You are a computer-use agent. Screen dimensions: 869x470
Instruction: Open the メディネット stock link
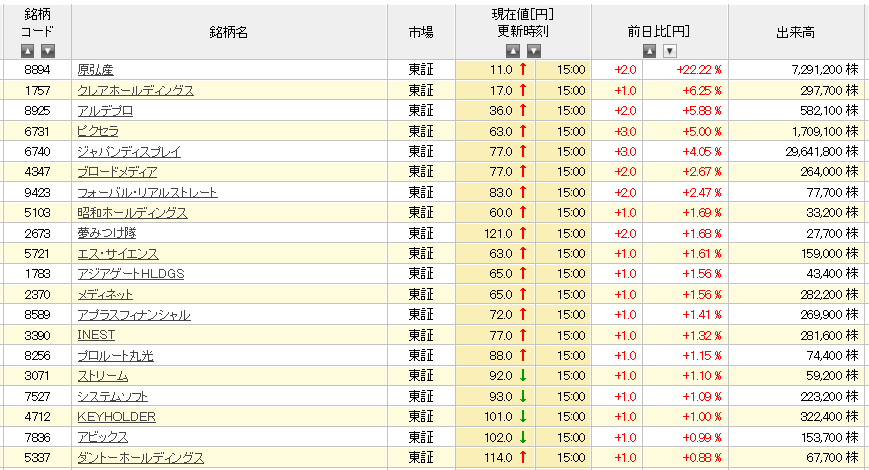[x=105, y=294]
